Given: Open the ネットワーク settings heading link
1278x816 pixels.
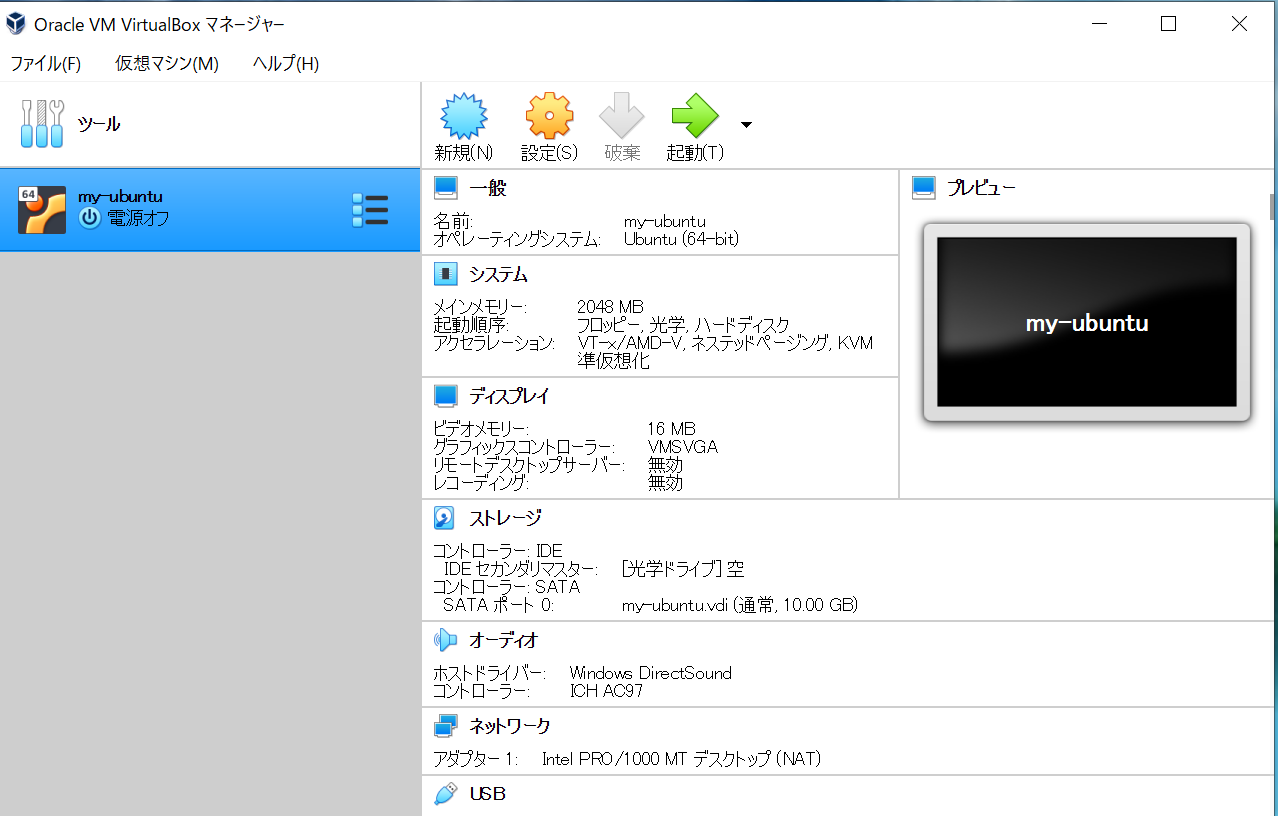Looking at the screenshot, I should [509, 726].
